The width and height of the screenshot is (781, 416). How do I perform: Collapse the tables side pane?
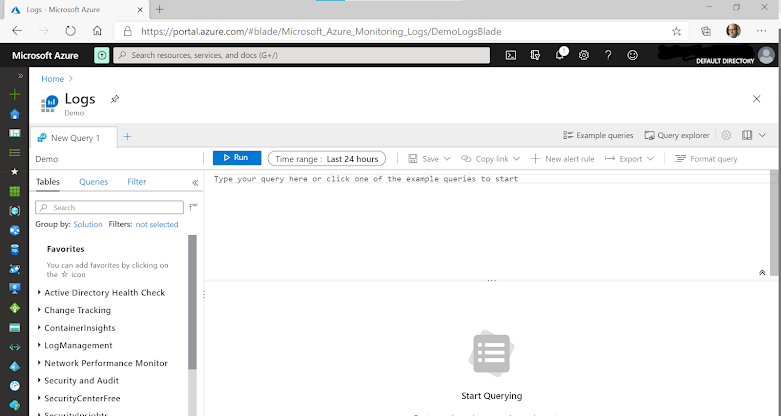click(195, 183)
